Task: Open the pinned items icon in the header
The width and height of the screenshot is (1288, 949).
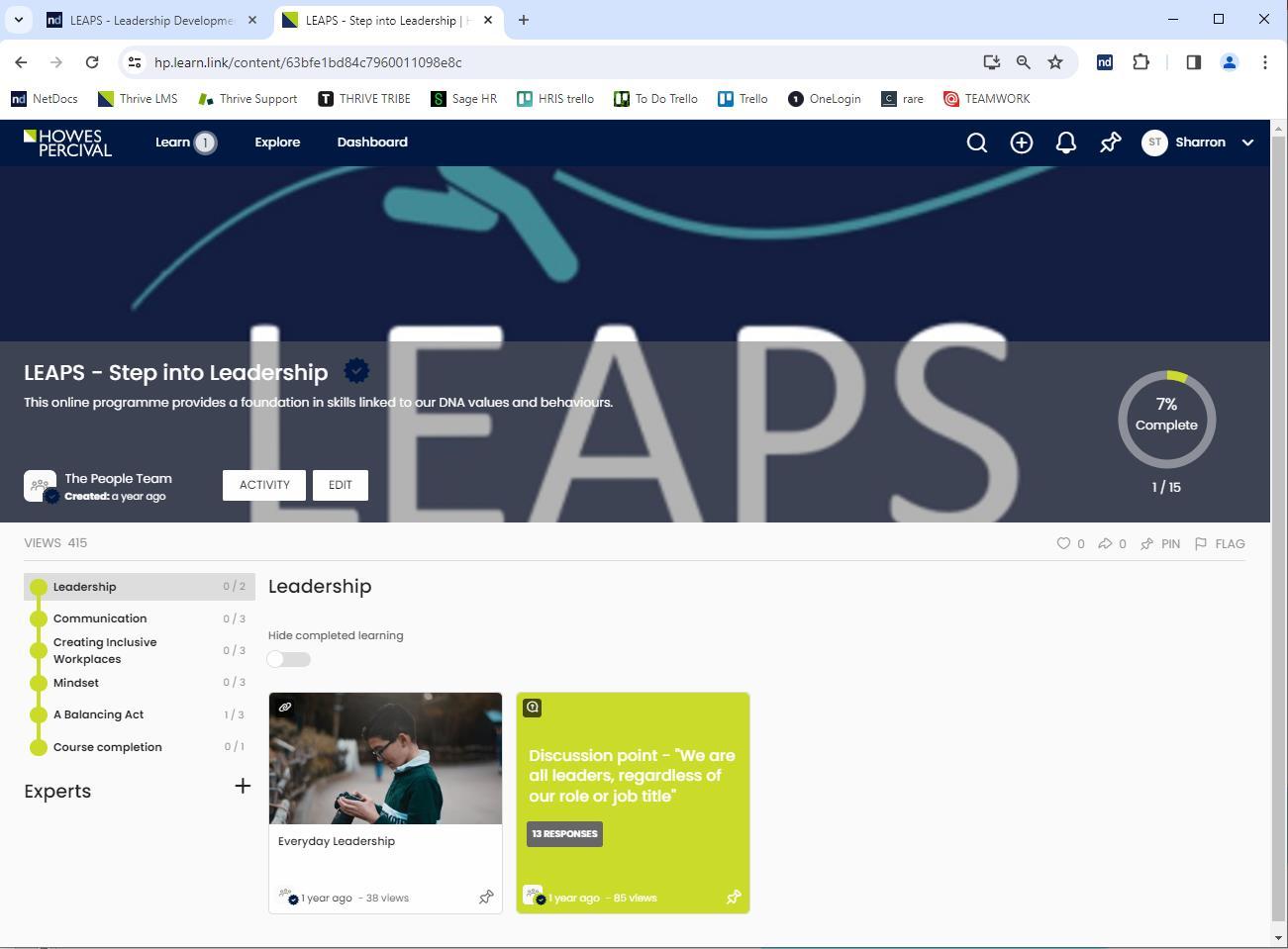Action: 1110,142
